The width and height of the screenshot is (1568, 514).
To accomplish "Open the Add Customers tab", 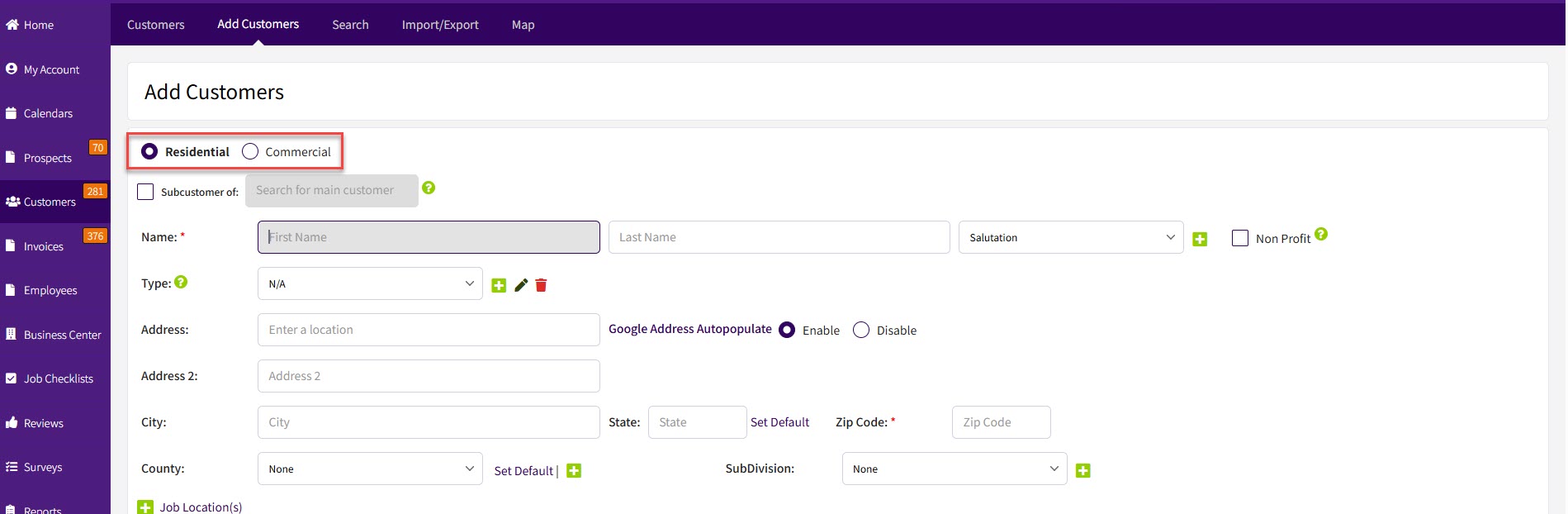I will coord(258,24).
